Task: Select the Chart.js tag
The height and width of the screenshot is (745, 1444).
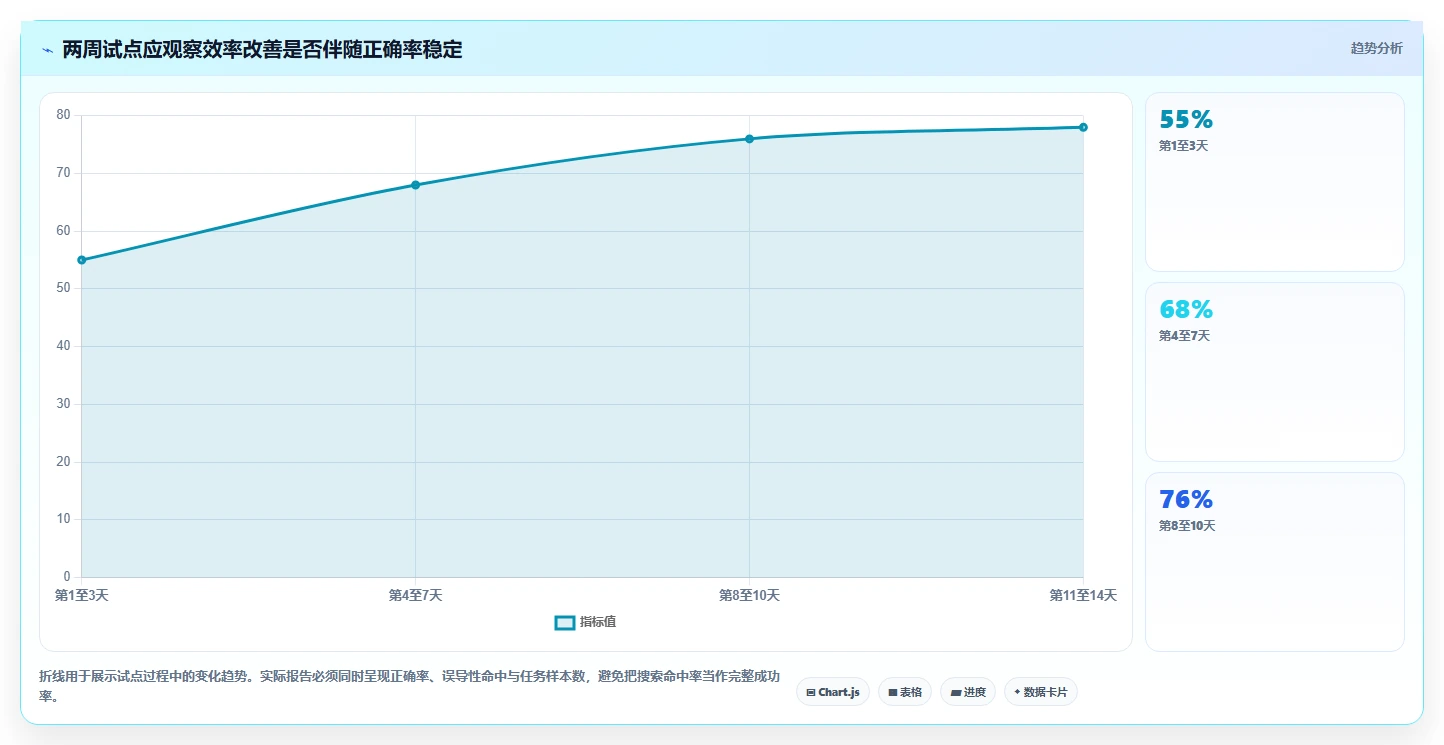Action: click(x=833, y=692)
